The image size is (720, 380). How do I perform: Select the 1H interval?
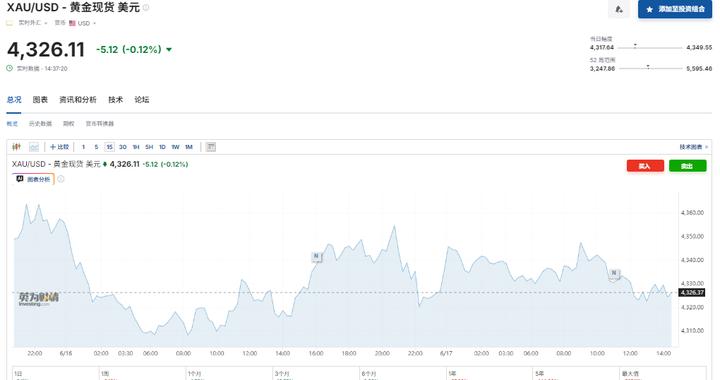coord(136,147)
